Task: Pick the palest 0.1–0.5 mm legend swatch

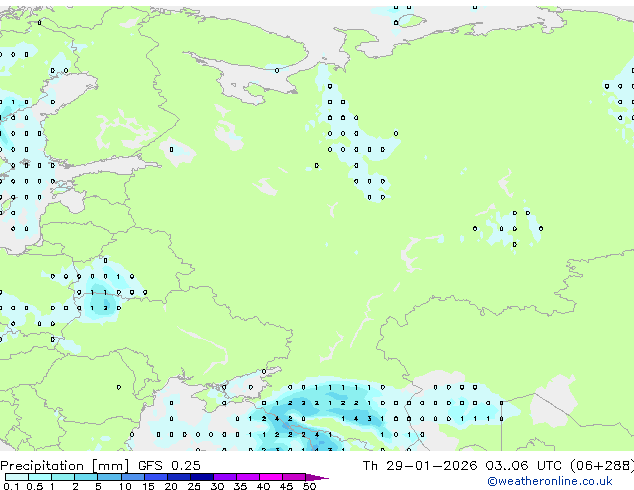Action: (x=17, y=477)
